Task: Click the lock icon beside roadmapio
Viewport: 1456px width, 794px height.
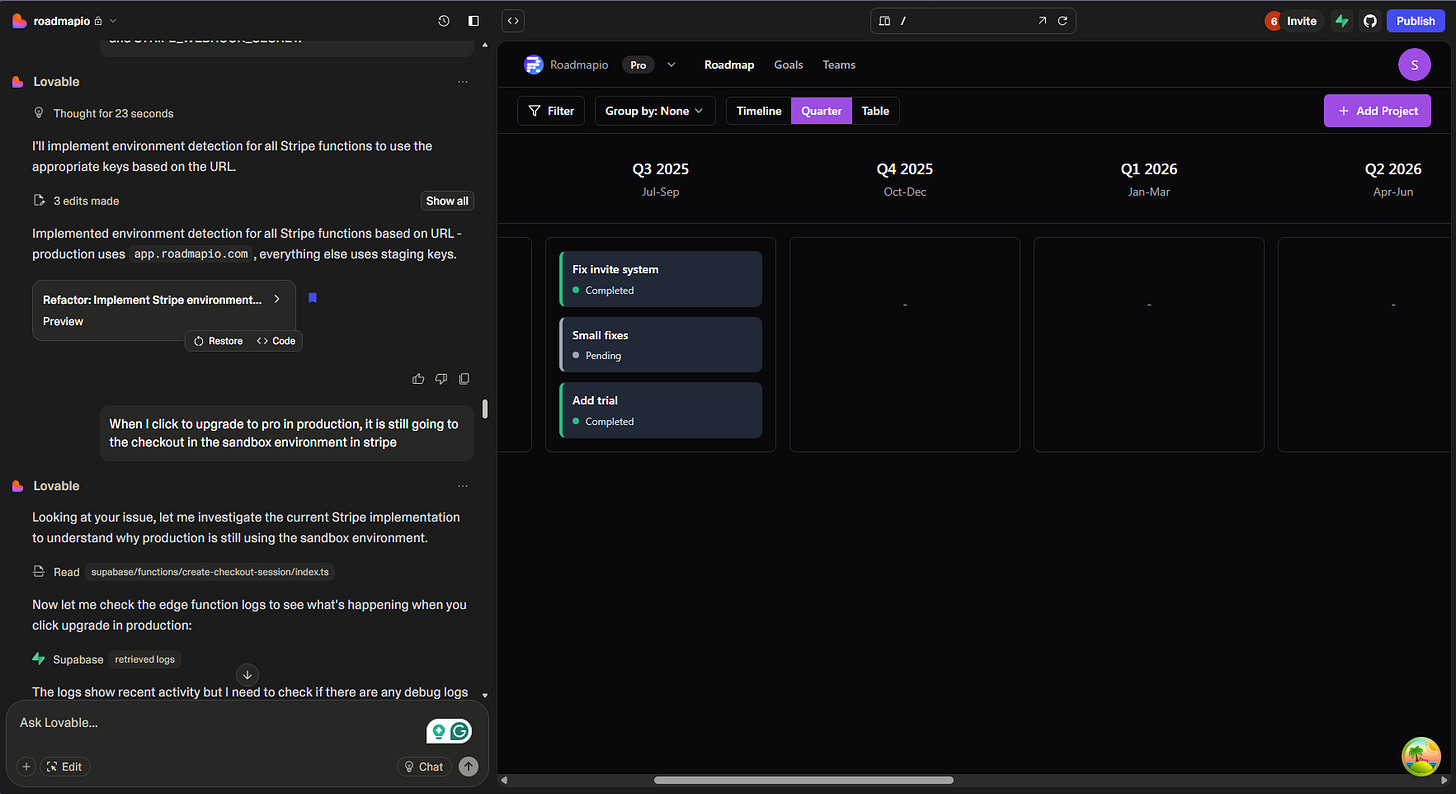Action: click(x=98, y=21)
